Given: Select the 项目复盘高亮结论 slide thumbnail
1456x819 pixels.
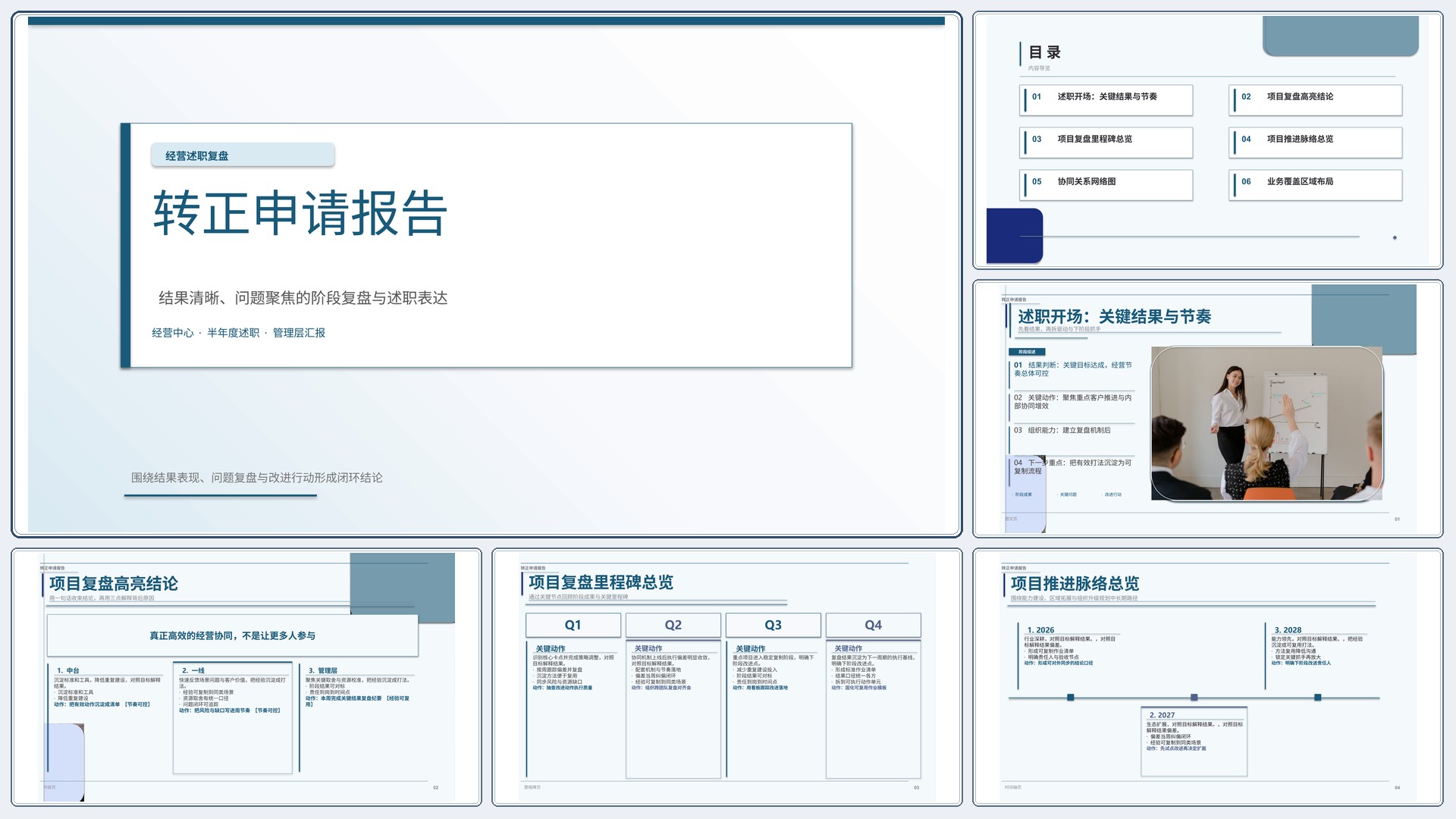Looking at the screenshot, I should (246, 676).
